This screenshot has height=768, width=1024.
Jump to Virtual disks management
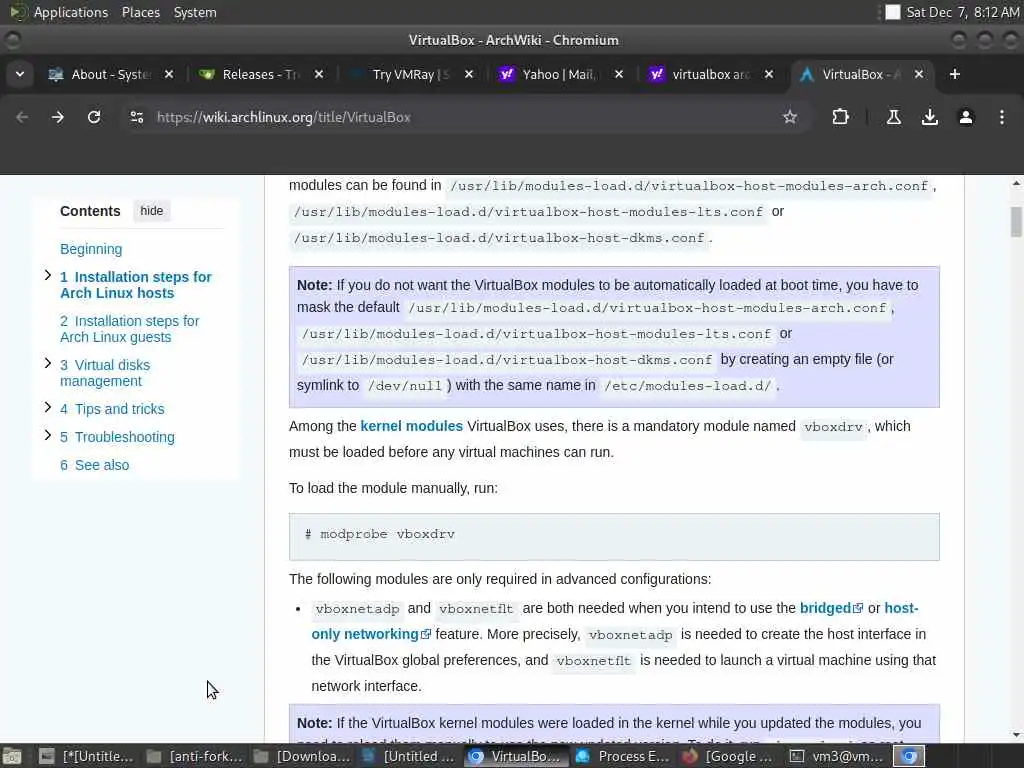pyautogui.click(x=104, y=373)
